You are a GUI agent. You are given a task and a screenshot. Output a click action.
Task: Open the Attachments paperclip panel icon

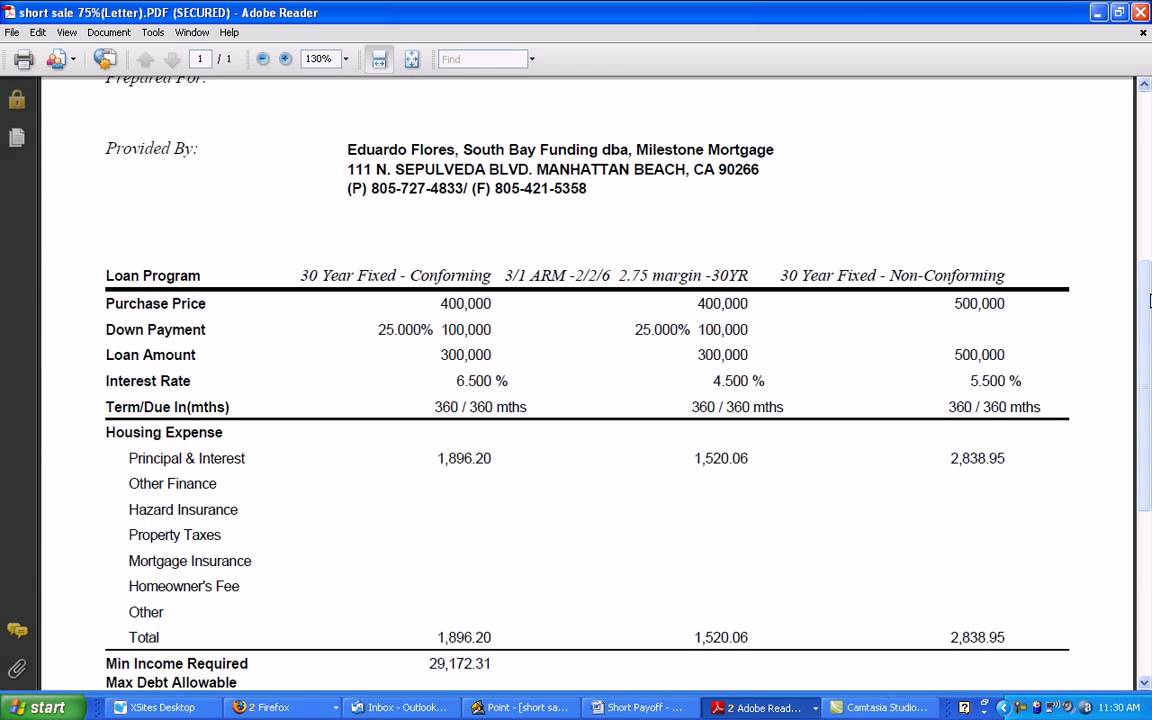pyautogui.click(x=17, y=668)
